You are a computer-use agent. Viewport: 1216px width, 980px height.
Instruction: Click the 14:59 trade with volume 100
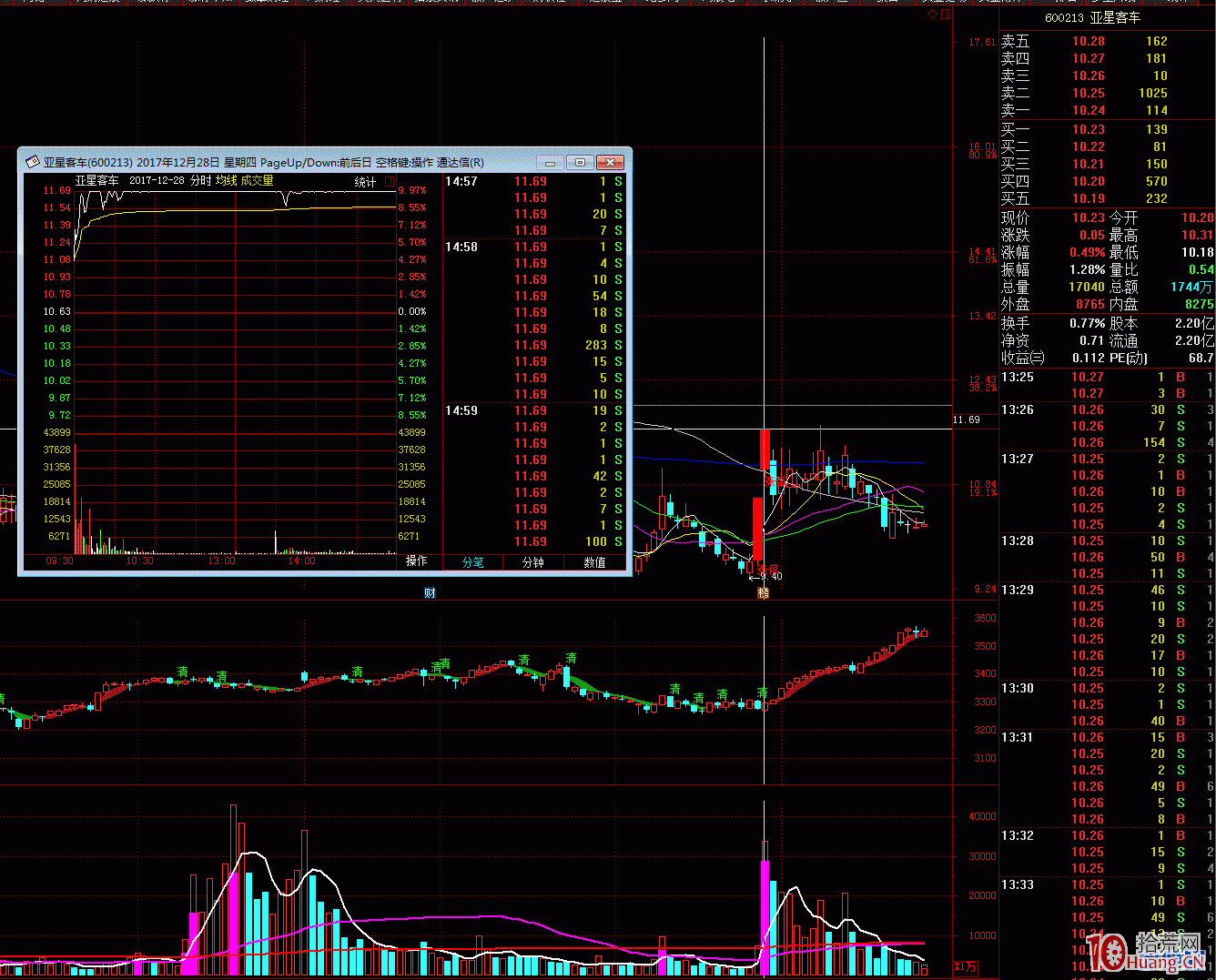pyautogui.click(x=534, y=541)
